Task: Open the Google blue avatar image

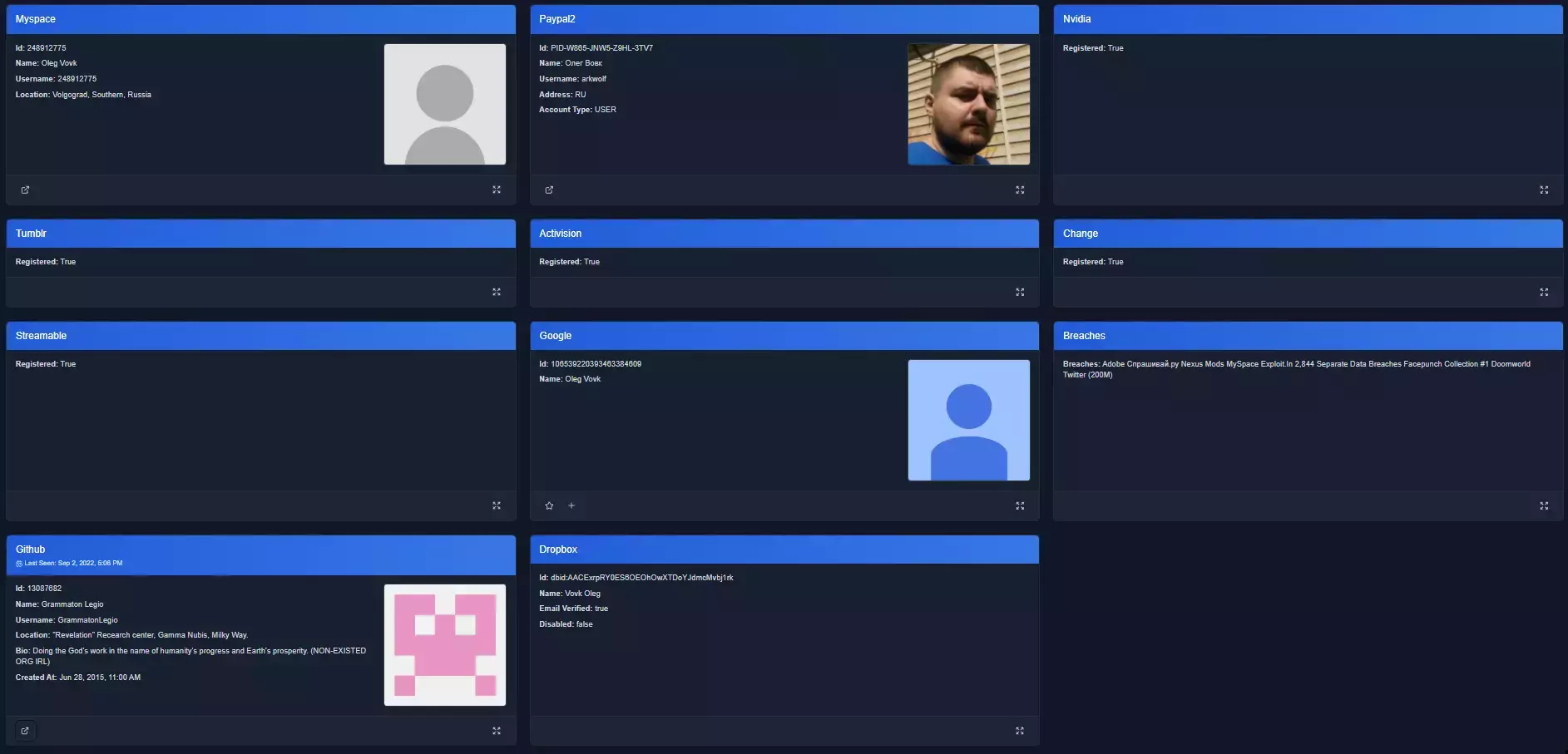Action: pos(969,420)
